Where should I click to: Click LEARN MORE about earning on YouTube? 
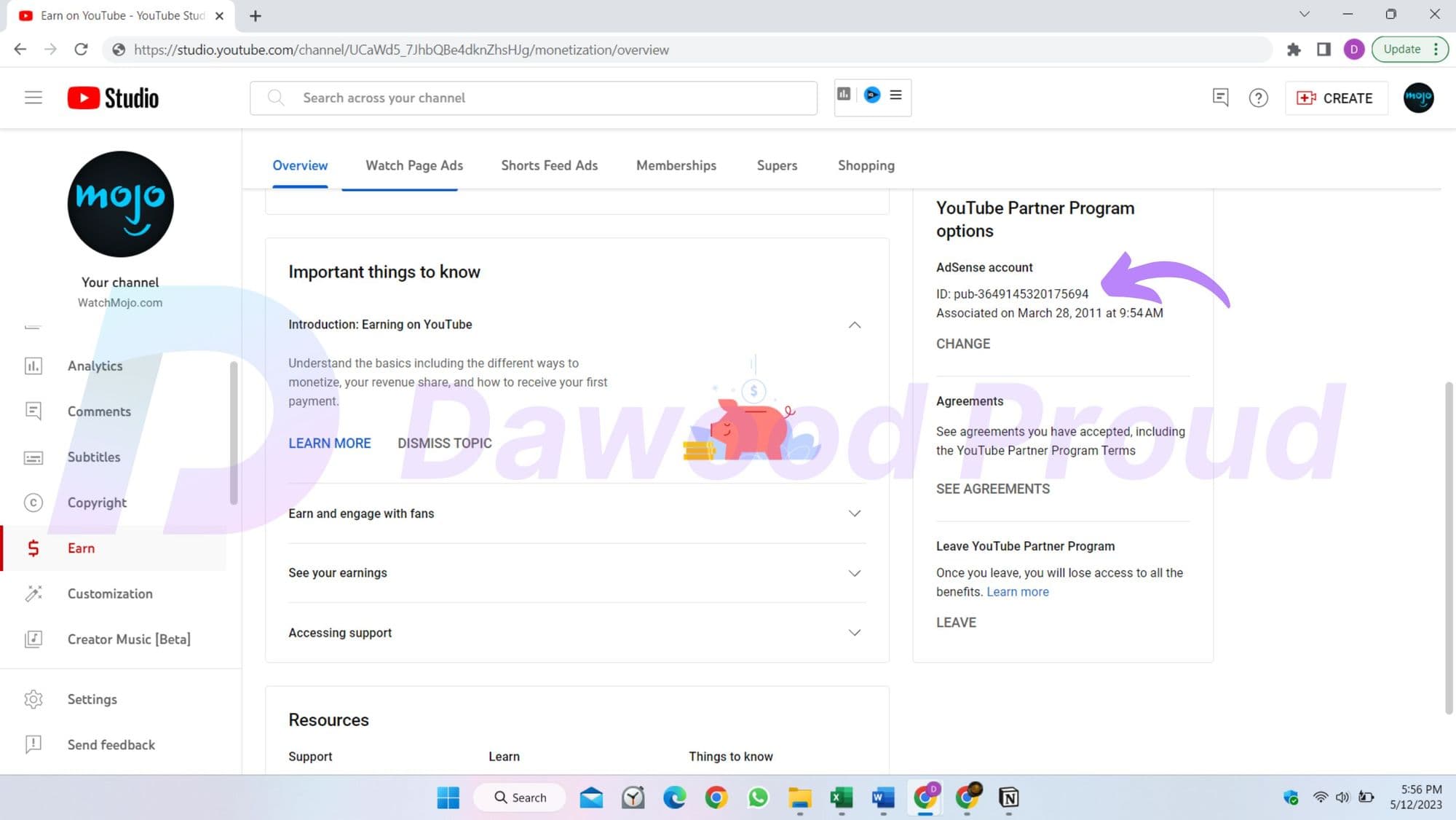click(329, 443)
